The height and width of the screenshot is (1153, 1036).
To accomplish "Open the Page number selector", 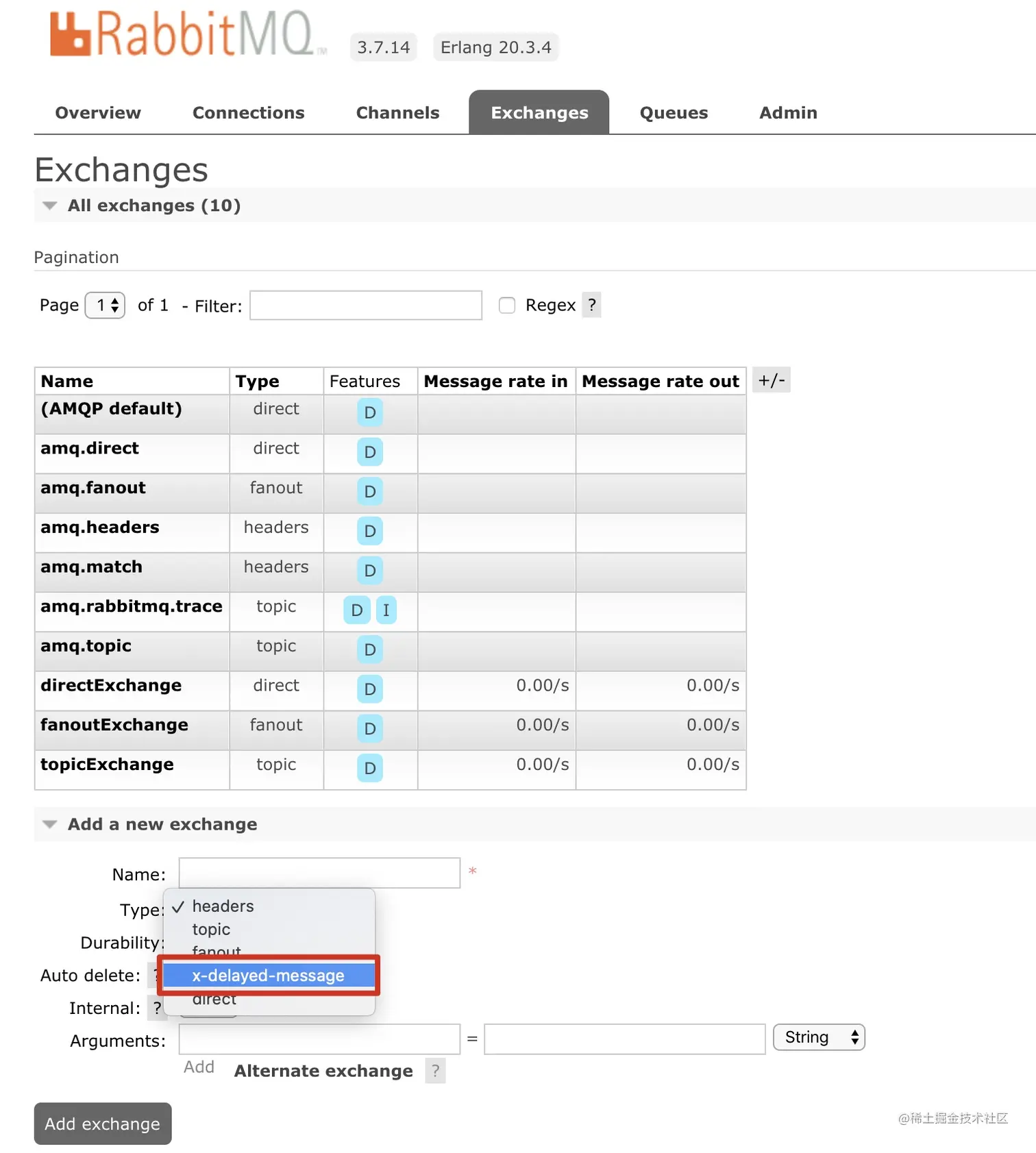I will [x=105, y=305].
